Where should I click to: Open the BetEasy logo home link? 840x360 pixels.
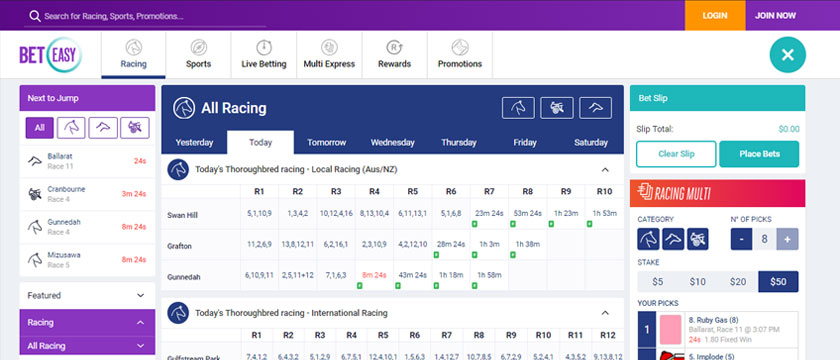click(50, 55)
